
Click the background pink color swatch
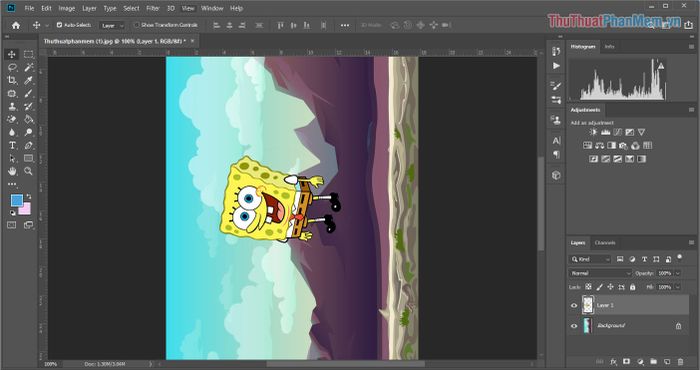[x=25, y=209]
